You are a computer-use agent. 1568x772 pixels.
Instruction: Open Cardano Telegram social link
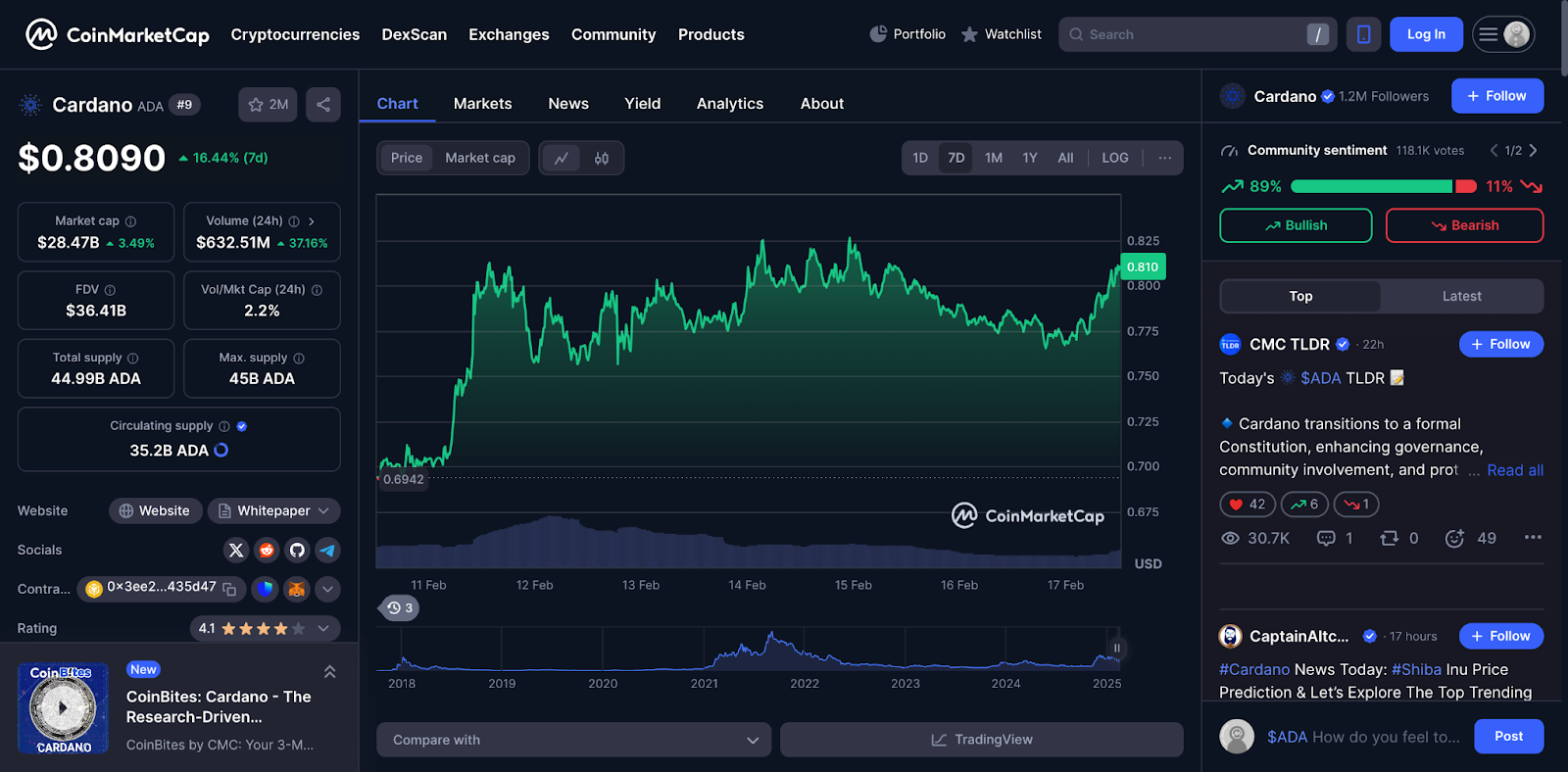[328, 551]
